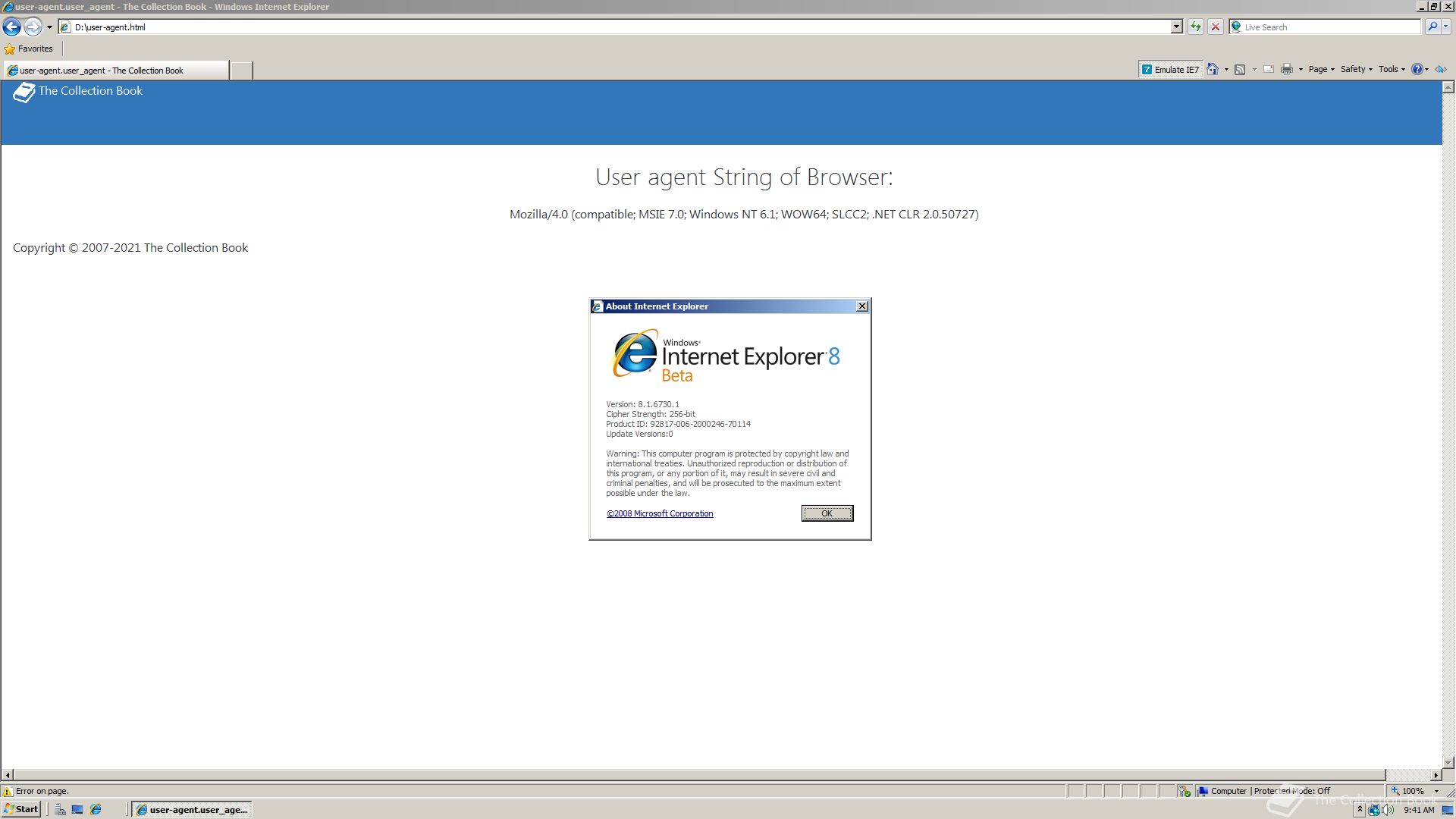Viewport: 1456px width, 819px height.
Task: Click the Zoom level magnifier icon
Action: click(x=1394, y=791)
